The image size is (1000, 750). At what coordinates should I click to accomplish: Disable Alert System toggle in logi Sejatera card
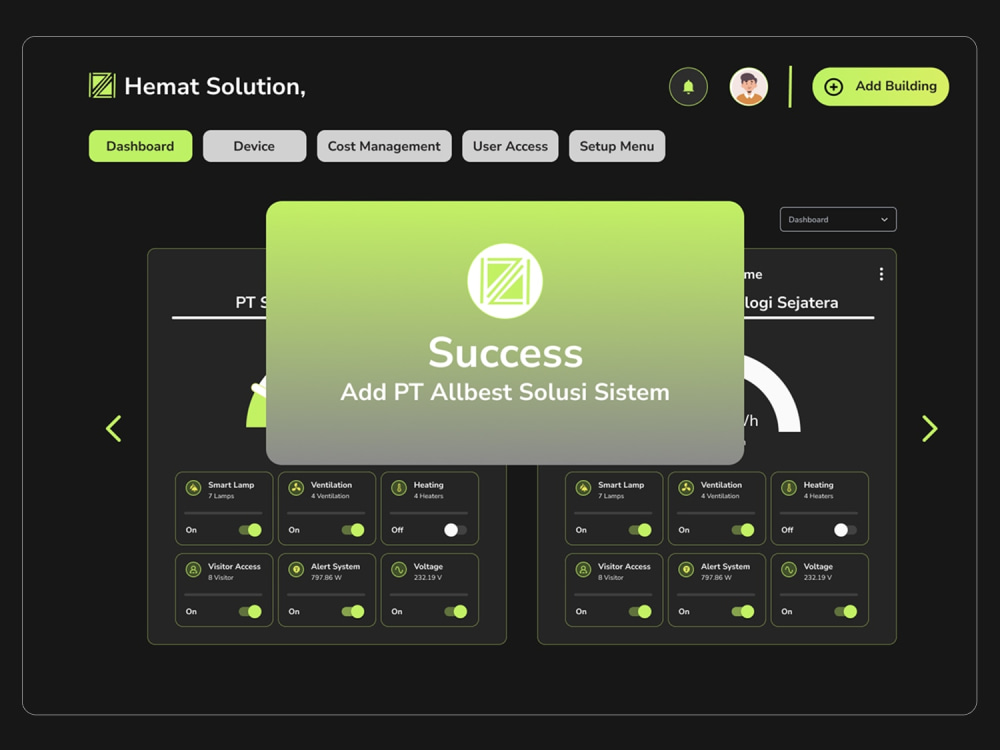743,612
